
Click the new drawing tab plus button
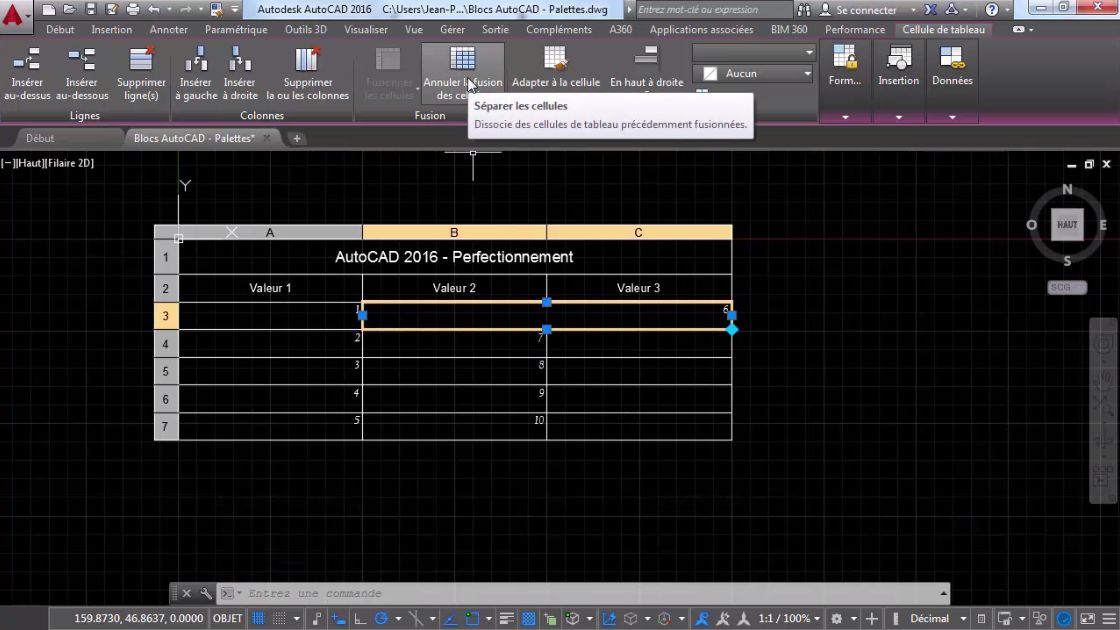tap(297, 138)
